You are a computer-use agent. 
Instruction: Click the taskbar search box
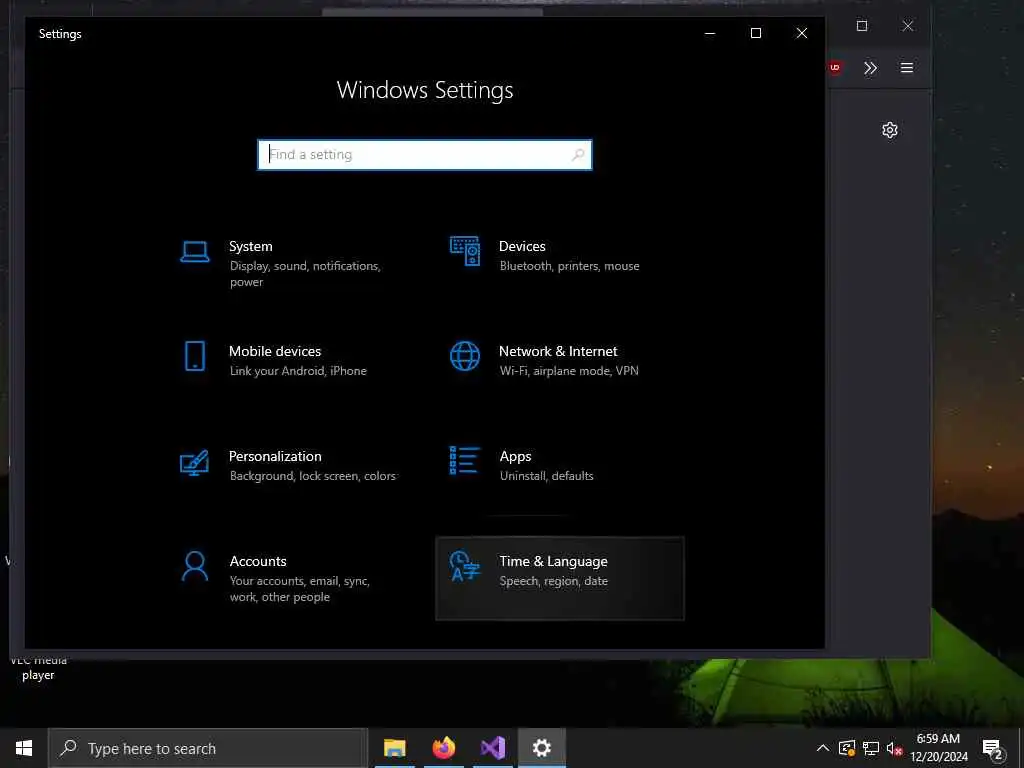click(208, 748)
